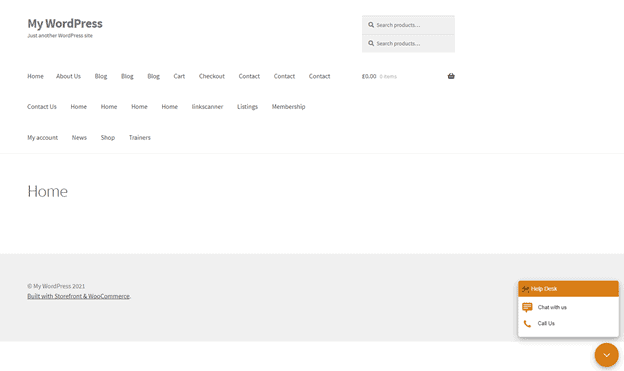Open Contact Us menu item
This screenshot has height=371, width=624.
(42, 107)
